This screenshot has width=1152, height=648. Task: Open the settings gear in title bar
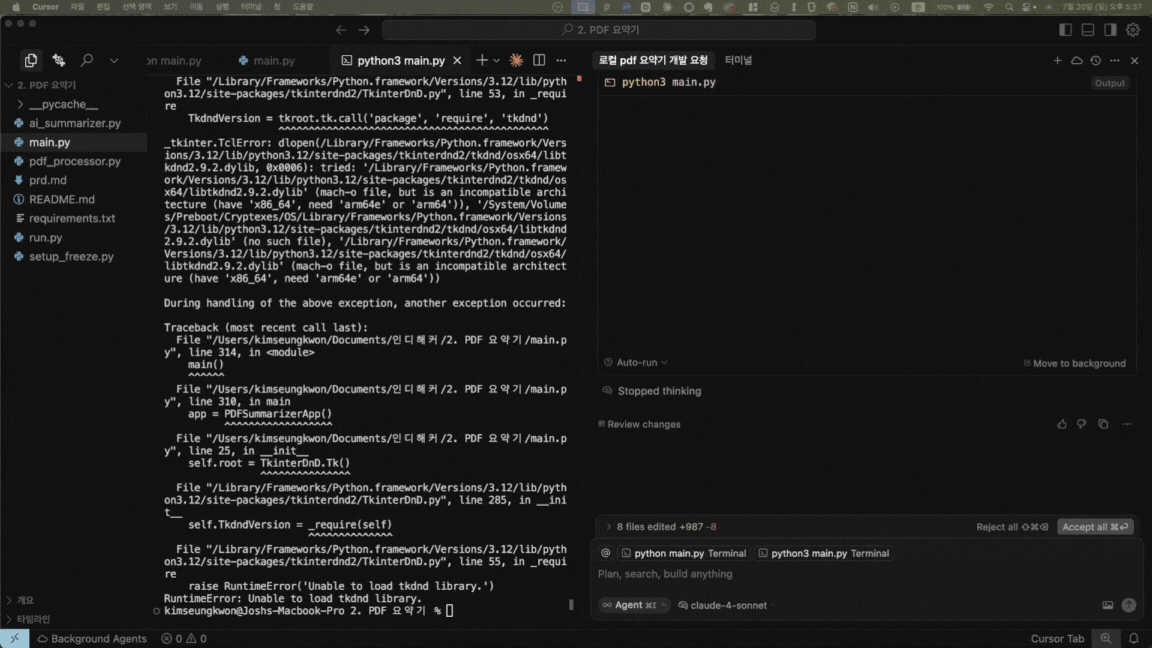coord(1133,30)
